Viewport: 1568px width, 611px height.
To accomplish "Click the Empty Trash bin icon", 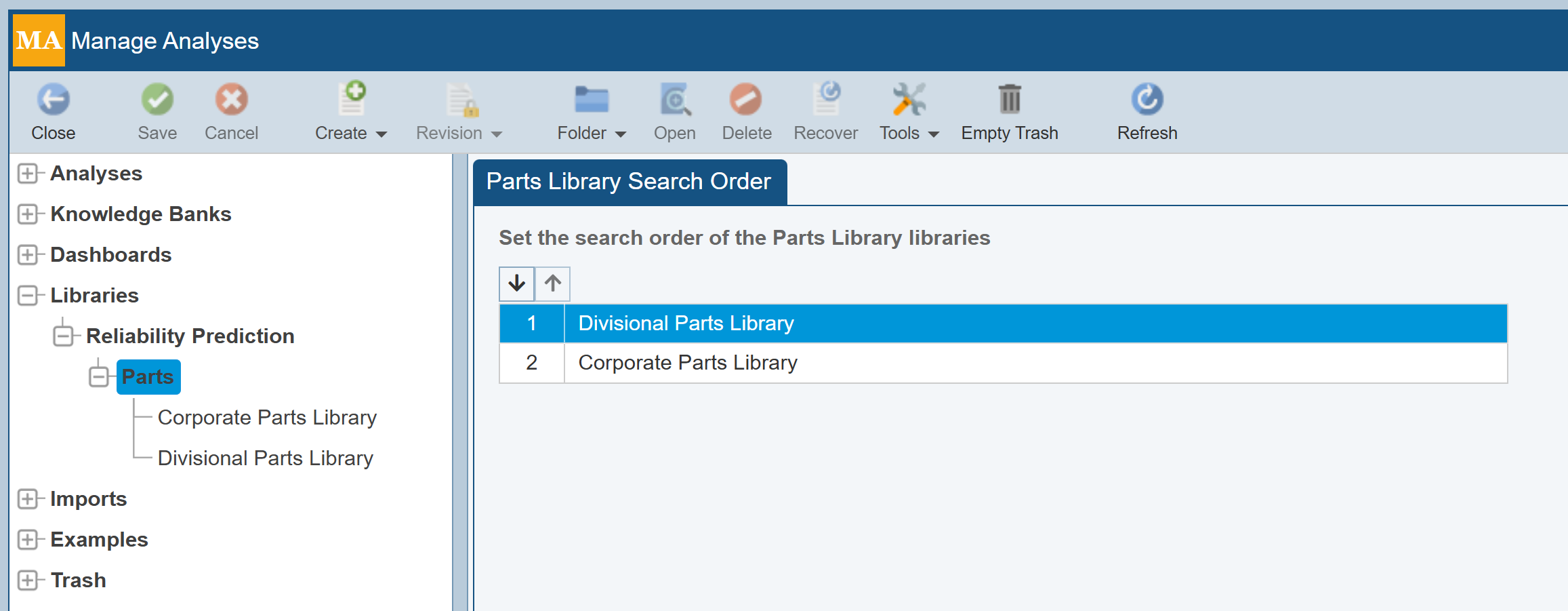I will [x=1009, y=100].
